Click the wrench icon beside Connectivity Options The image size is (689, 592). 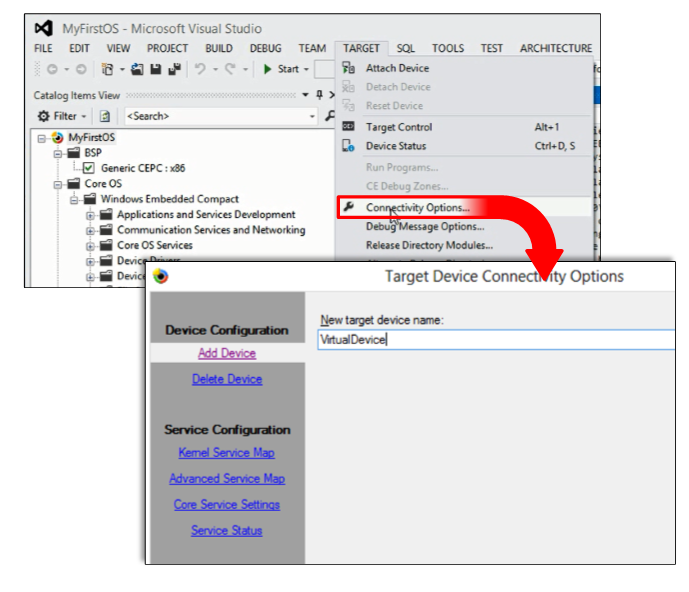[349, 207]
